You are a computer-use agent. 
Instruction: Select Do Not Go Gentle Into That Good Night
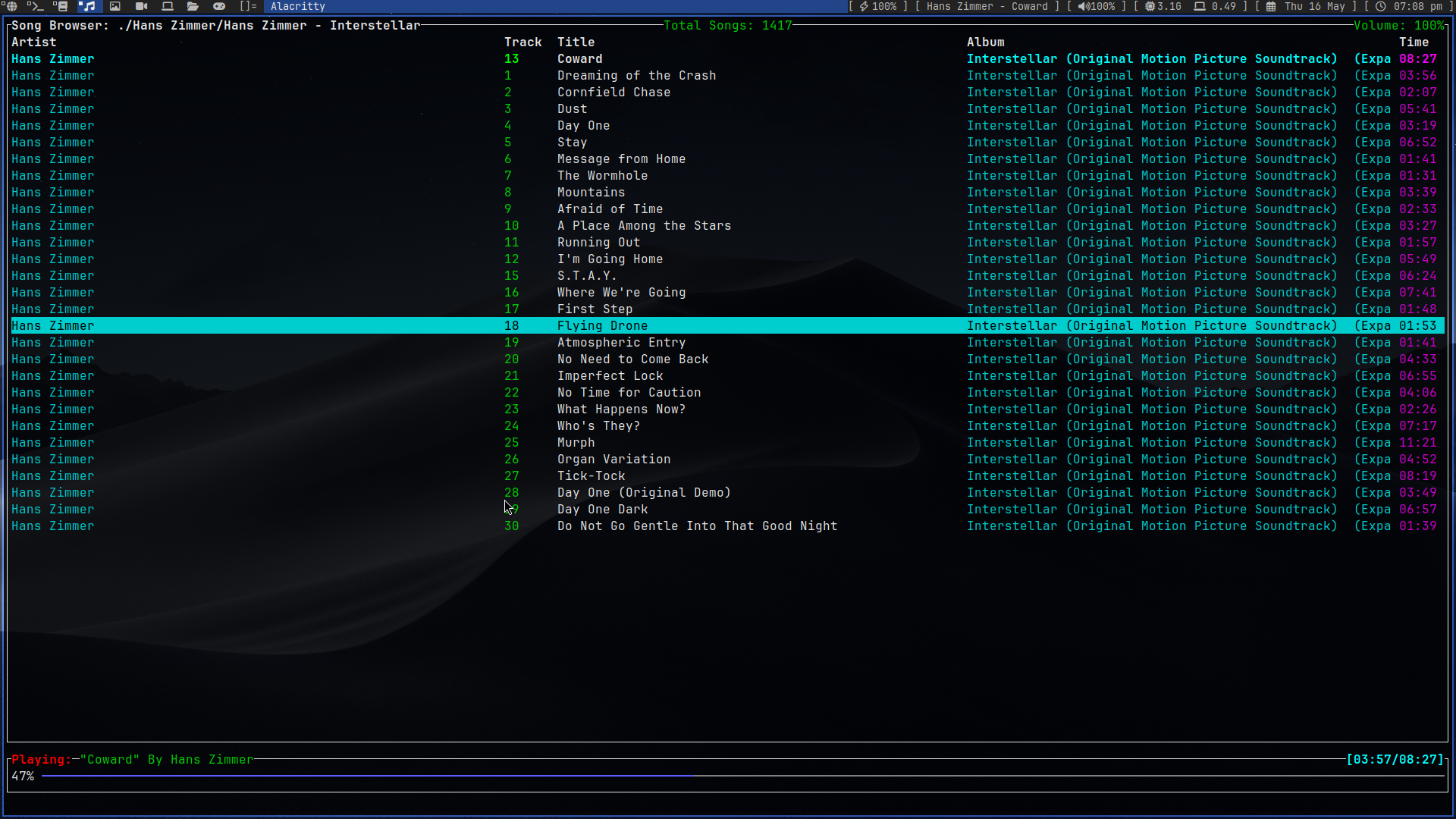tap(697, 526)
